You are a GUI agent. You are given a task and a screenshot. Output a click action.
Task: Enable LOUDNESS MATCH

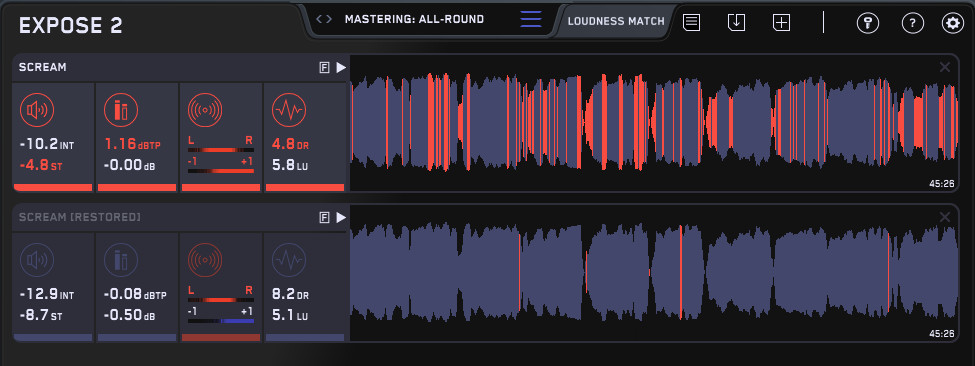616,21
